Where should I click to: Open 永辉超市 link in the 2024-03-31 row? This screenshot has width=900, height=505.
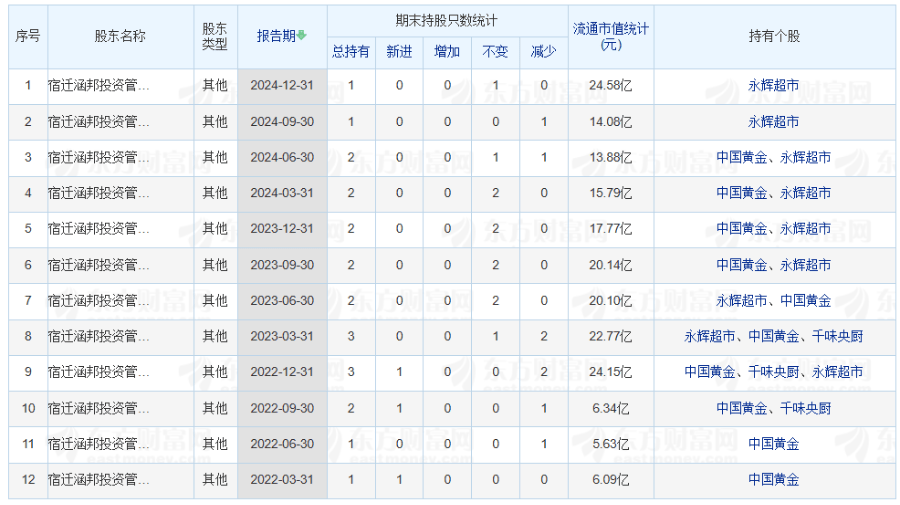[806, 193]
